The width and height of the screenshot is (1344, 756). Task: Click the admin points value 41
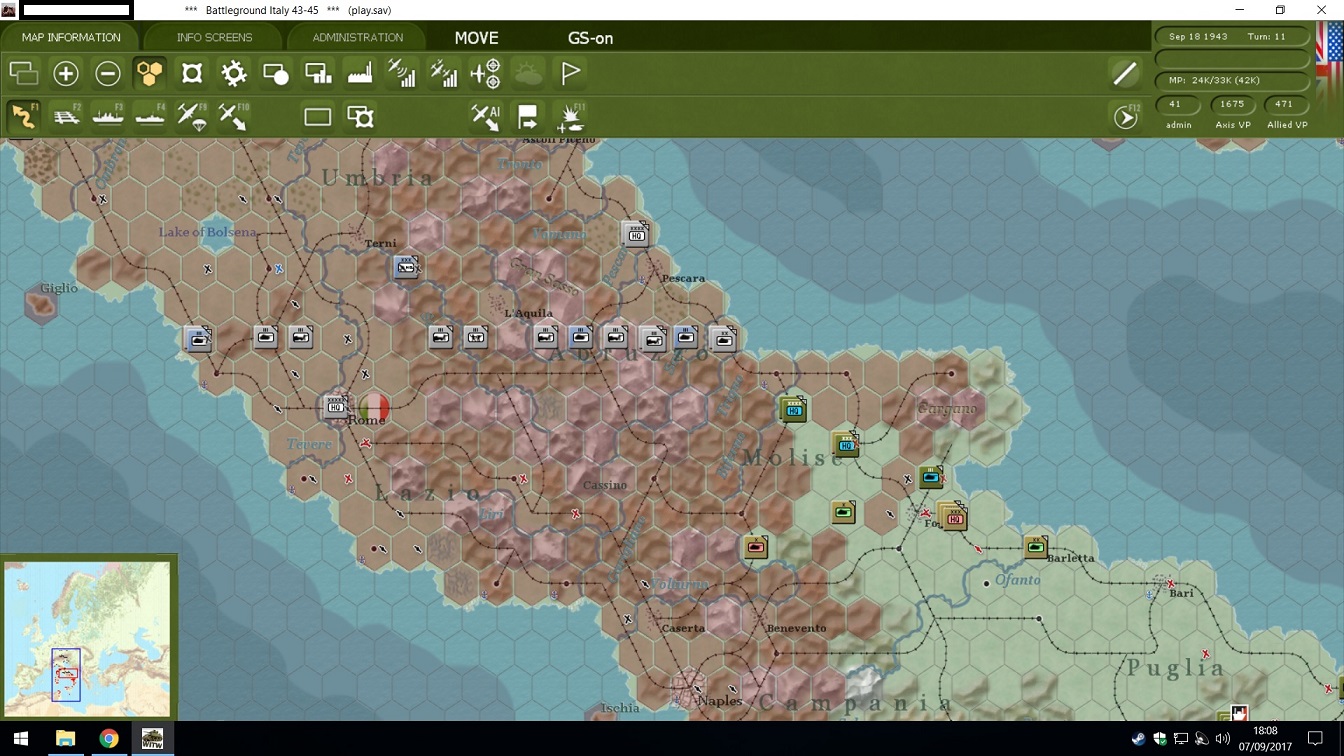click(x=1176, y=104)
